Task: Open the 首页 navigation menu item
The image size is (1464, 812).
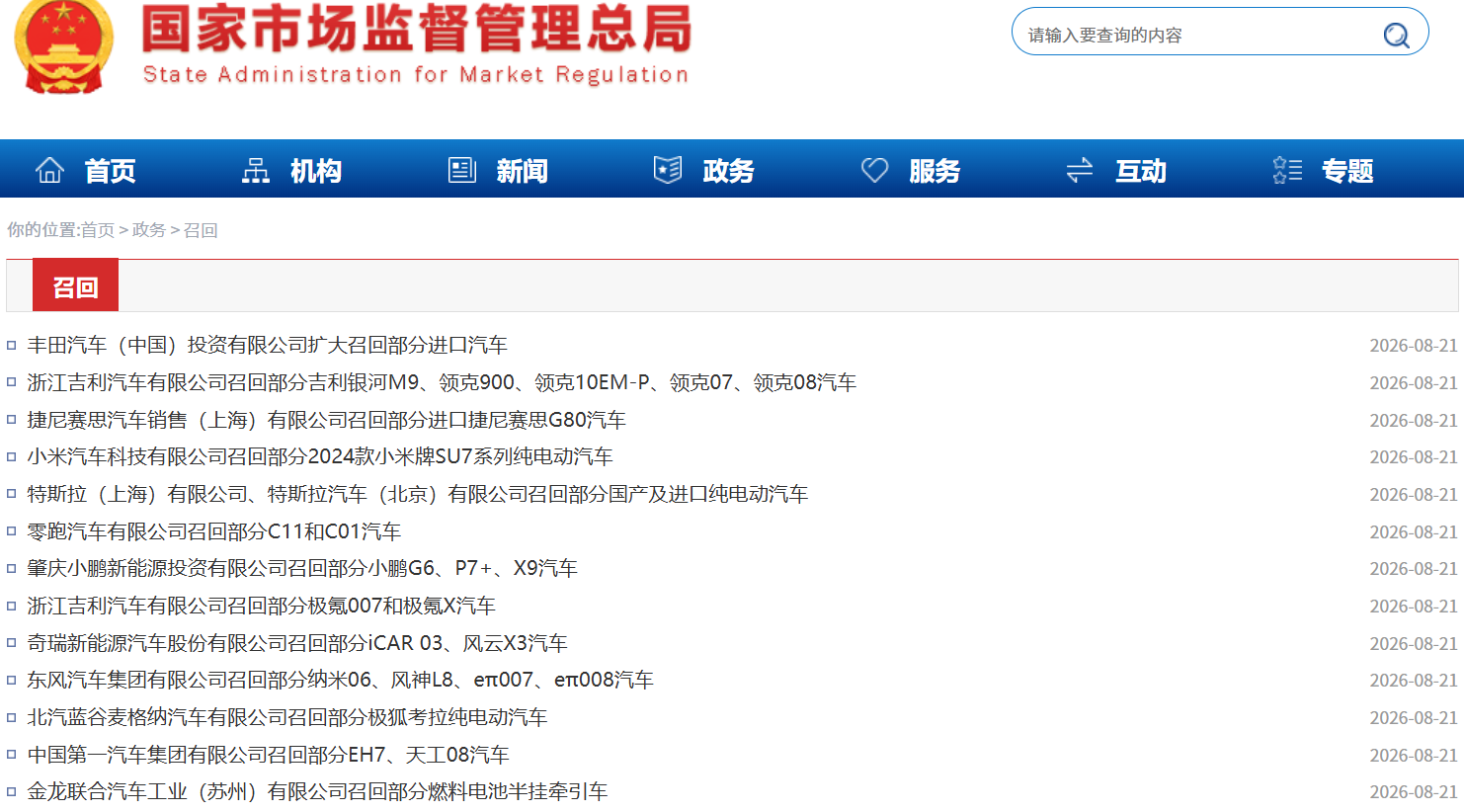Action: tap(110, 171)
